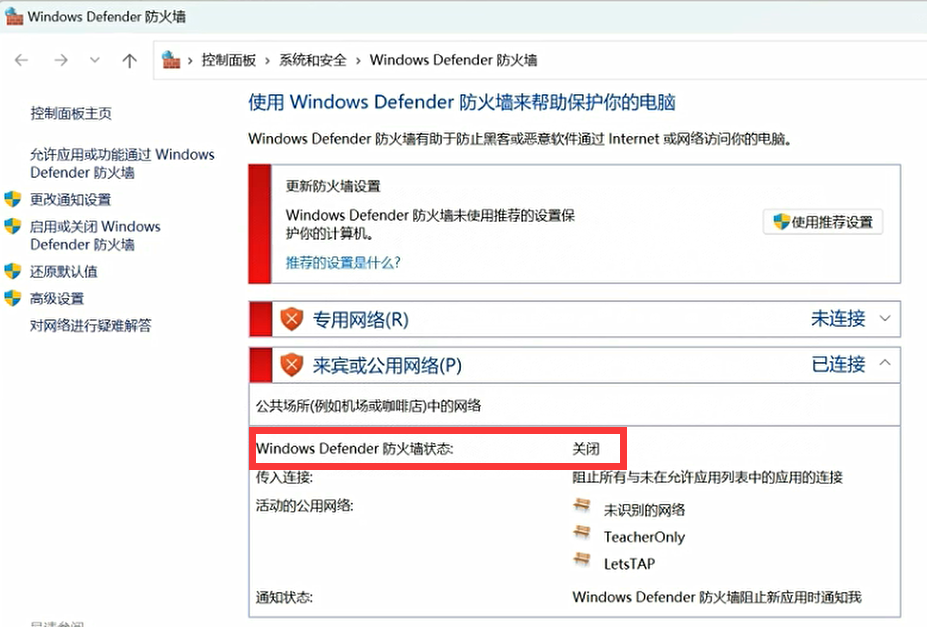Open 控制面板主页 link
The image size is (927, 627).
tap(71, 113)
